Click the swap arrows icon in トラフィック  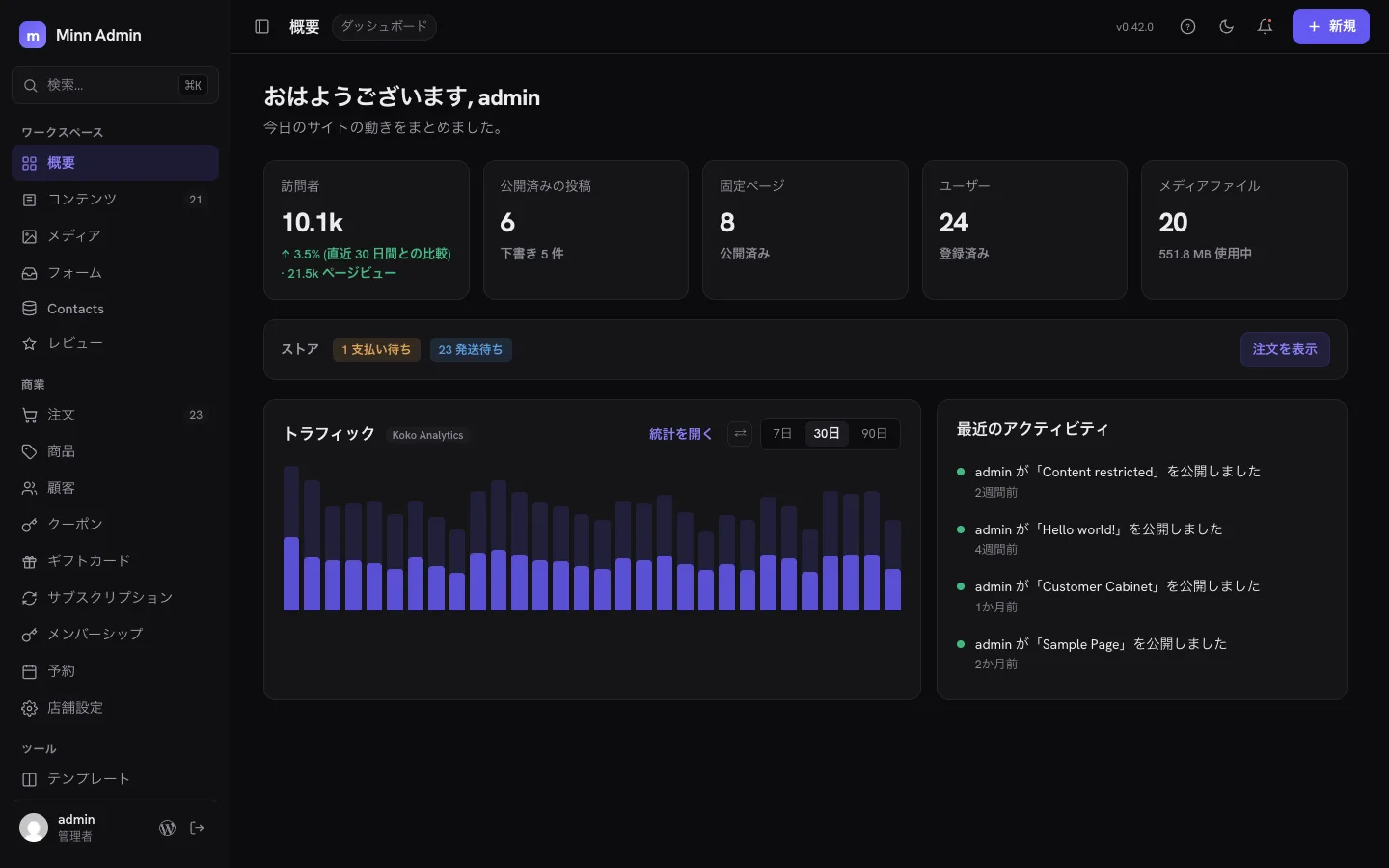740,434
